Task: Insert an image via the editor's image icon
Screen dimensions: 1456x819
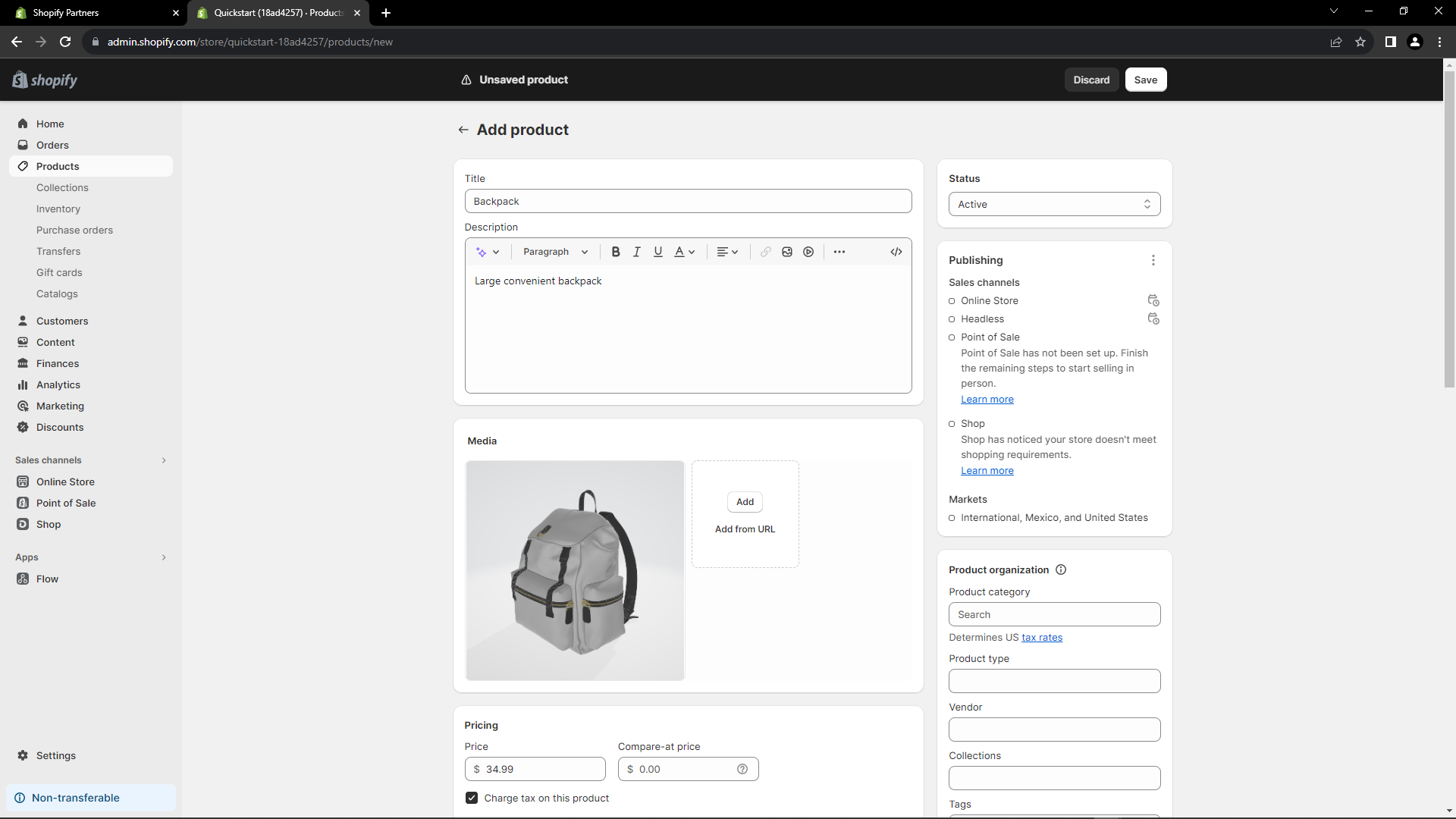Action: 786,251
